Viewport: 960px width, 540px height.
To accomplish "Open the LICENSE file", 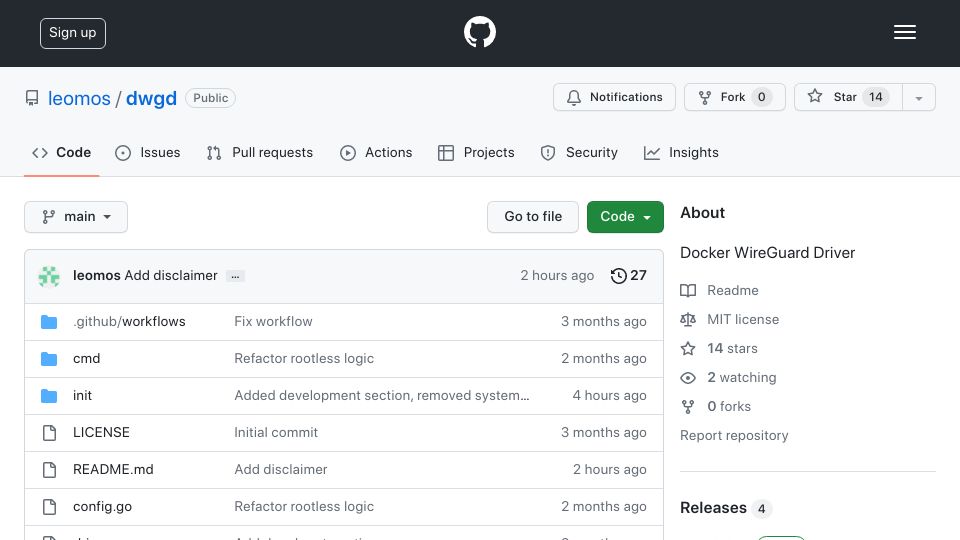I will click(x=101, y=432).
